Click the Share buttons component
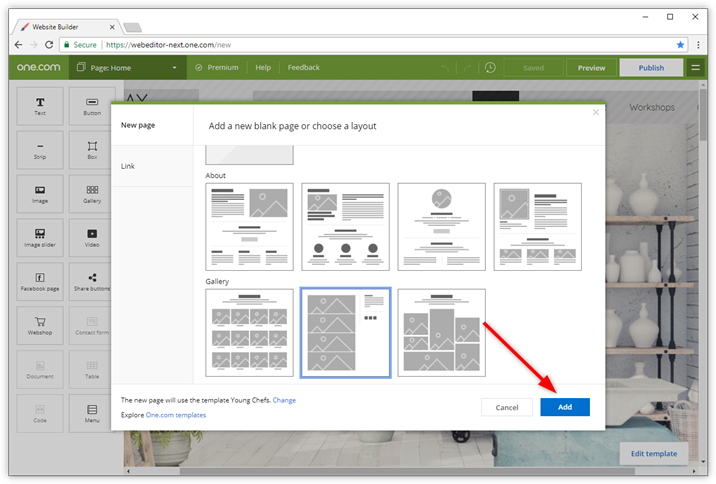This screenshot has width=716, height=484. tap(92, 281)
